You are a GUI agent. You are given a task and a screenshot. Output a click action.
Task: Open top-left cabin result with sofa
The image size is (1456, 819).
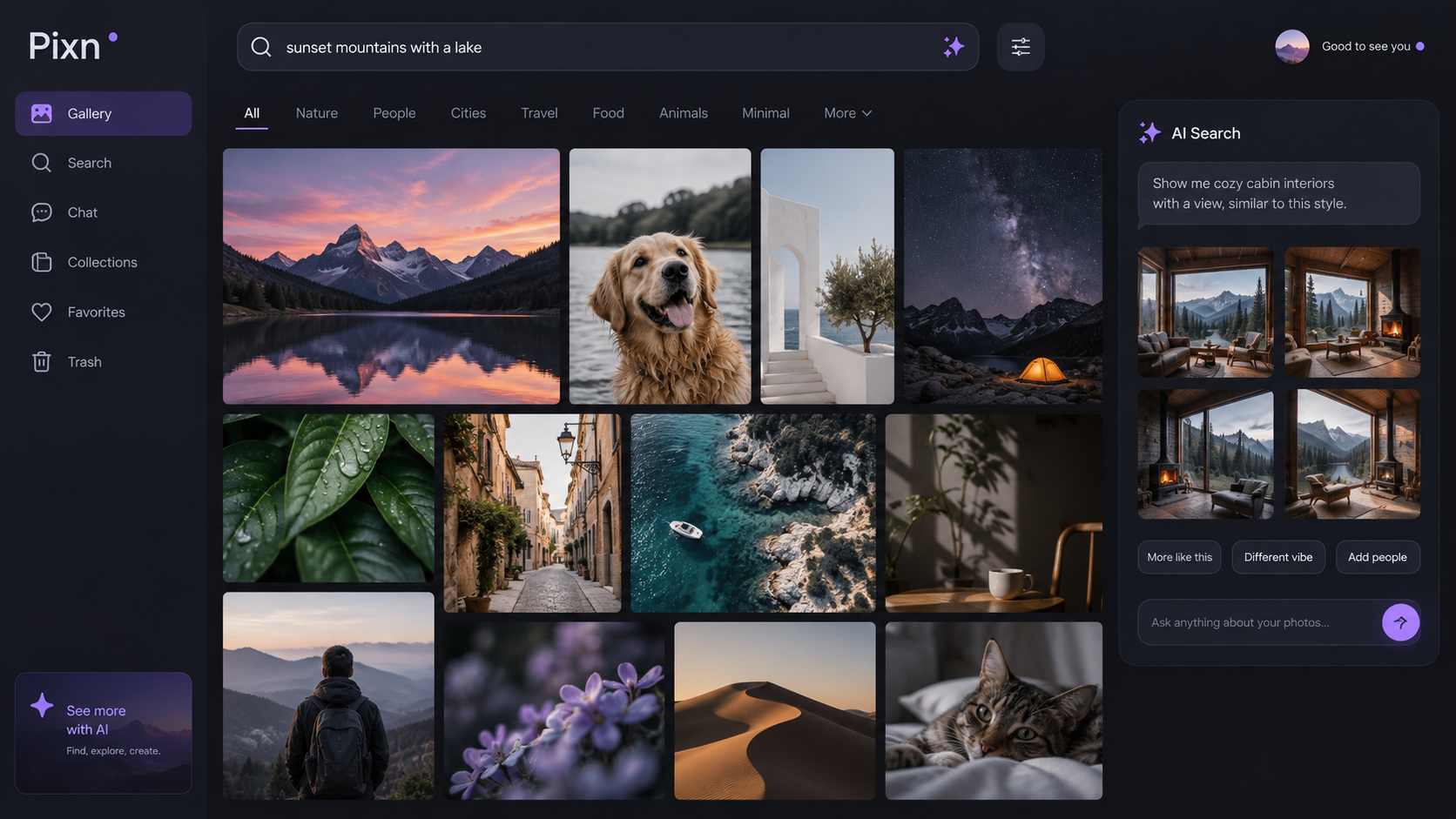[x=1205, y=312]
